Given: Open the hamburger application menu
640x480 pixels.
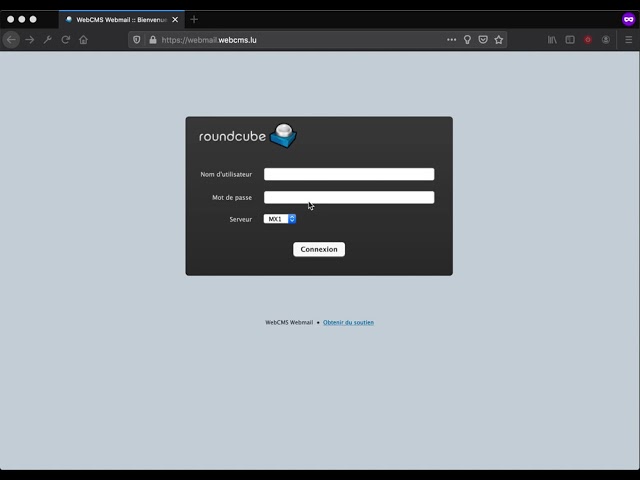Looking at the screenshot, I should point(629,40).
